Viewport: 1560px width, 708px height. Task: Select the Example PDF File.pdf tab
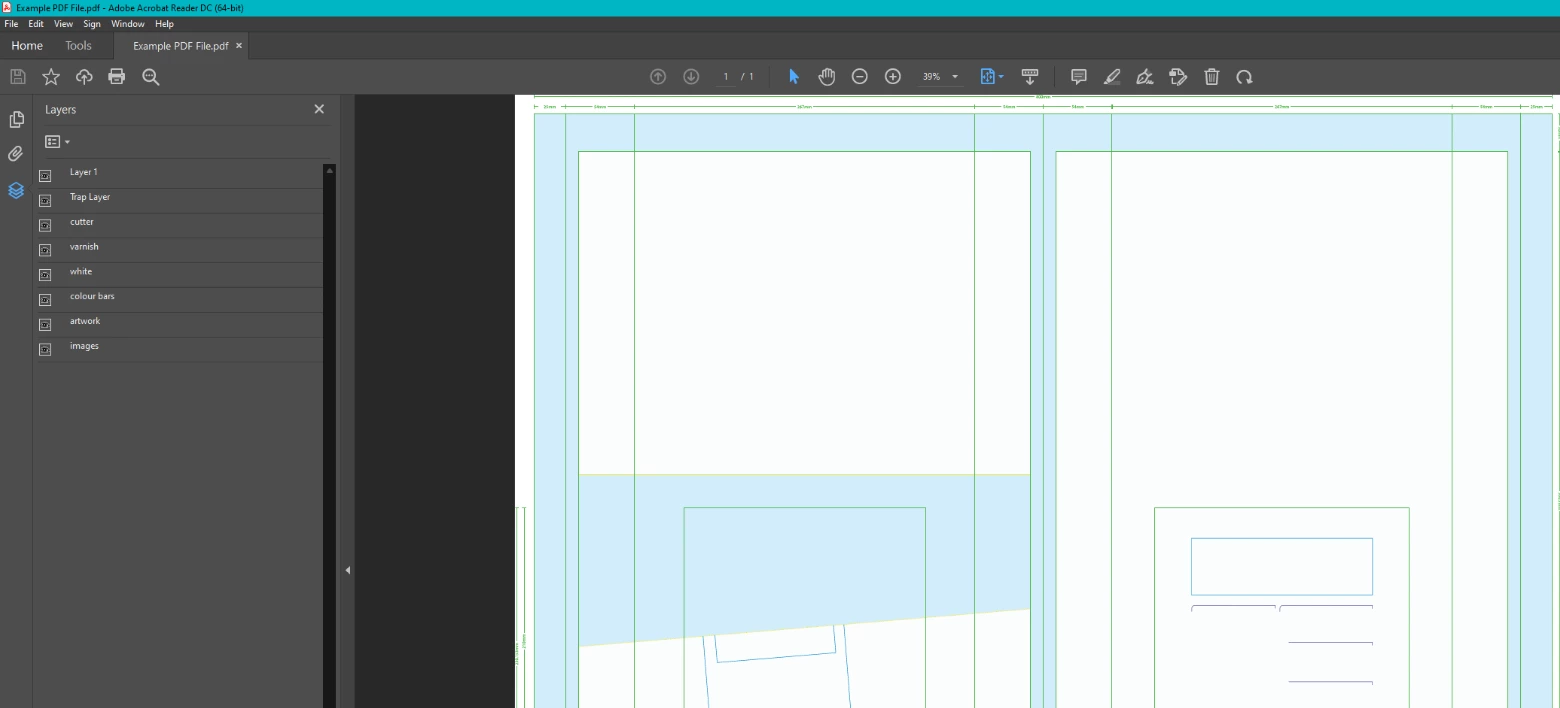click(180, 46)
